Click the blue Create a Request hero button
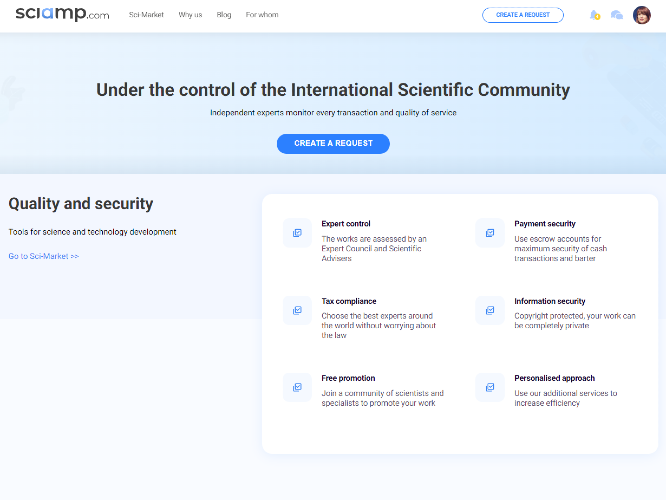 point(333,144)
